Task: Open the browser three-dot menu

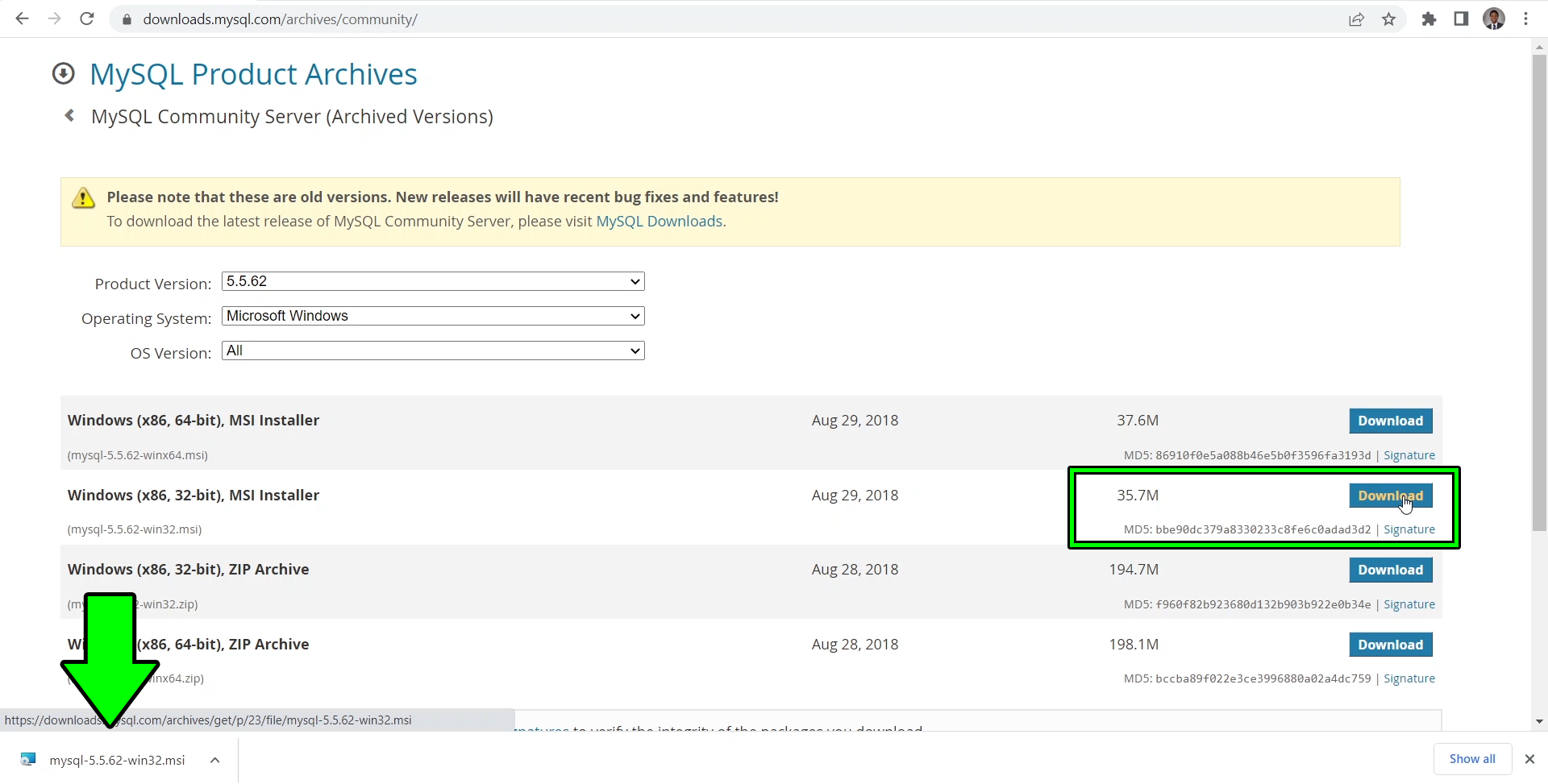Action: tap(1527, 19)
